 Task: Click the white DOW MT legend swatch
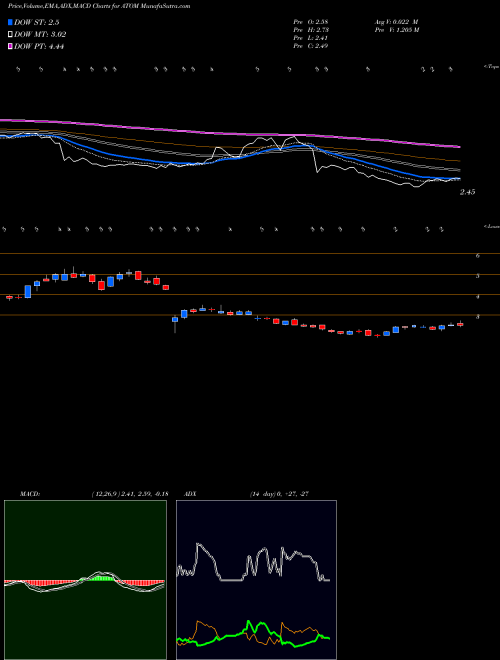coord(11,35)
